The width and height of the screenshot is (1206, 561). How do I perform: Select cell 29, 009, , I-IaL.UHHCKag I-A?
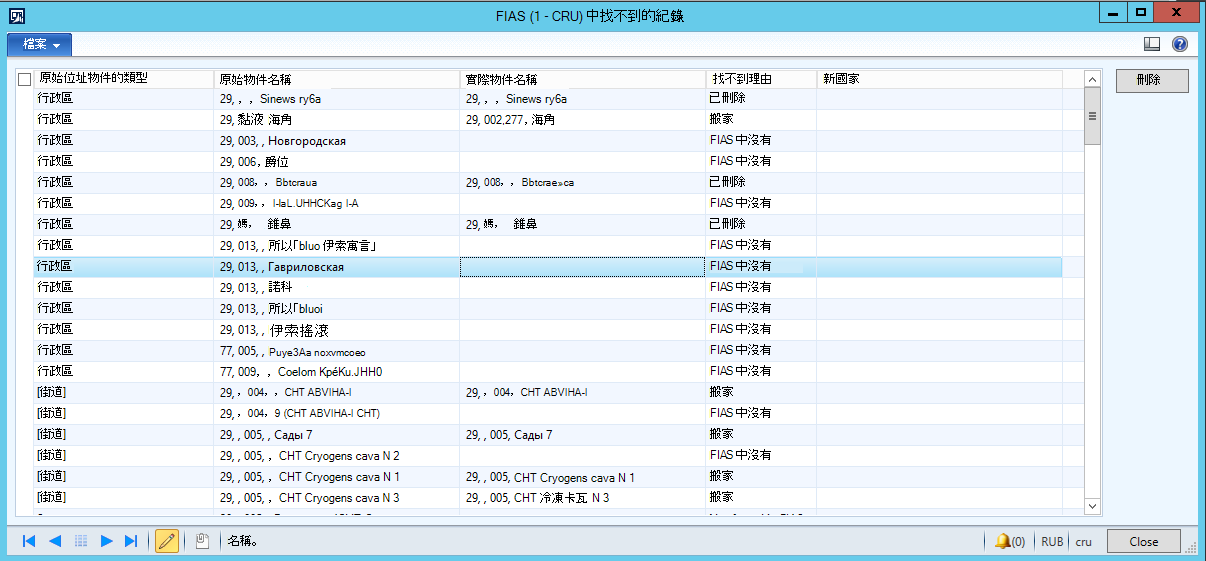pos(337,203)
